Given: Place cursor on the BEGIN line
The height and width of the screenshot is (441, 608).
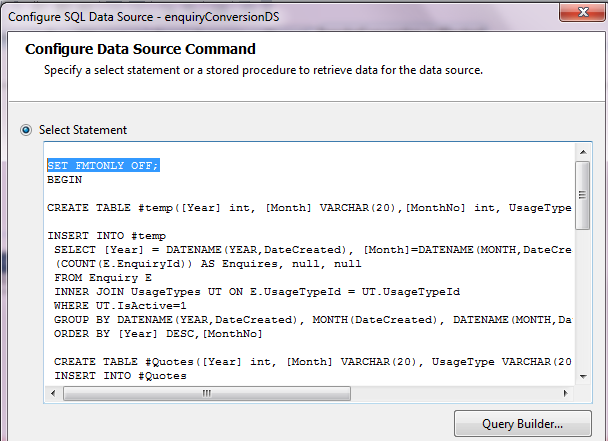Looking at the screenshot, I should tap(64, 180).
